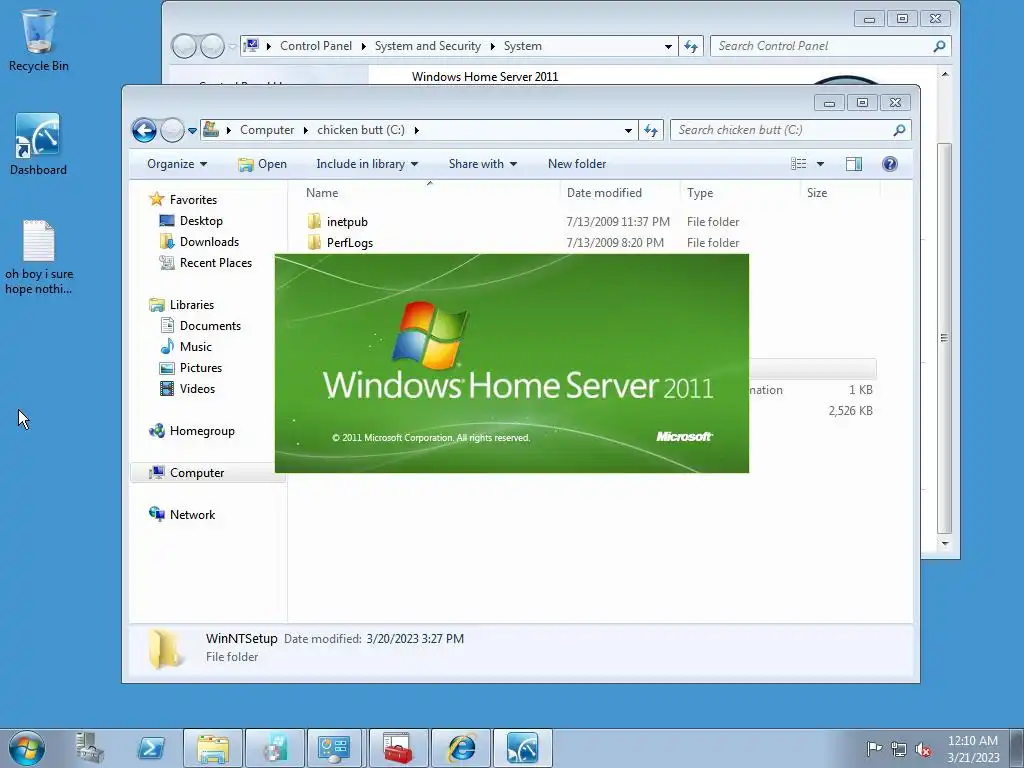1024x768 pixels.
Task: Click the Windows Home Server 2011 splash image
Action: pos(511,363)
